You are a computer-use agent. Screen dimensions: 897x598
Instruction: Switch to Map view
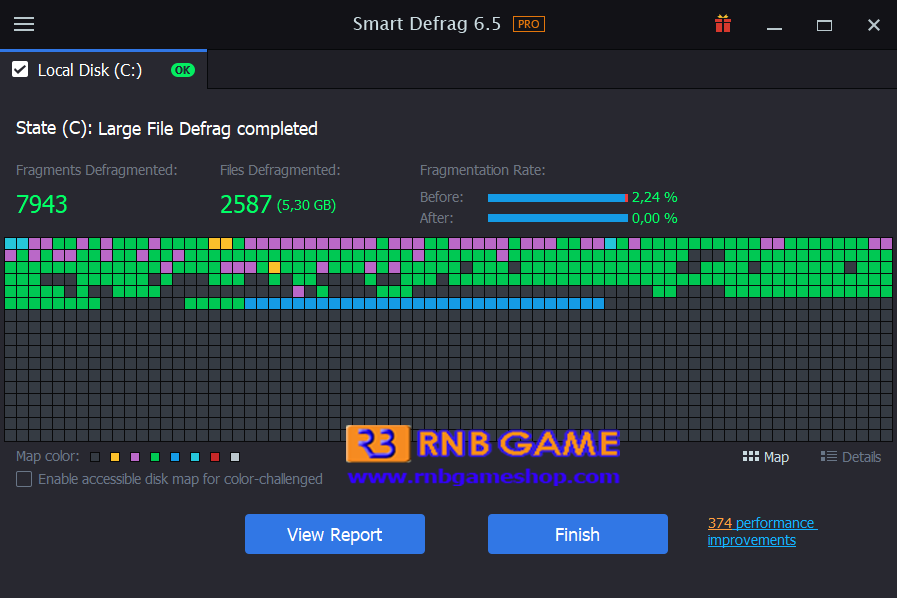click(x=765, y=457)
